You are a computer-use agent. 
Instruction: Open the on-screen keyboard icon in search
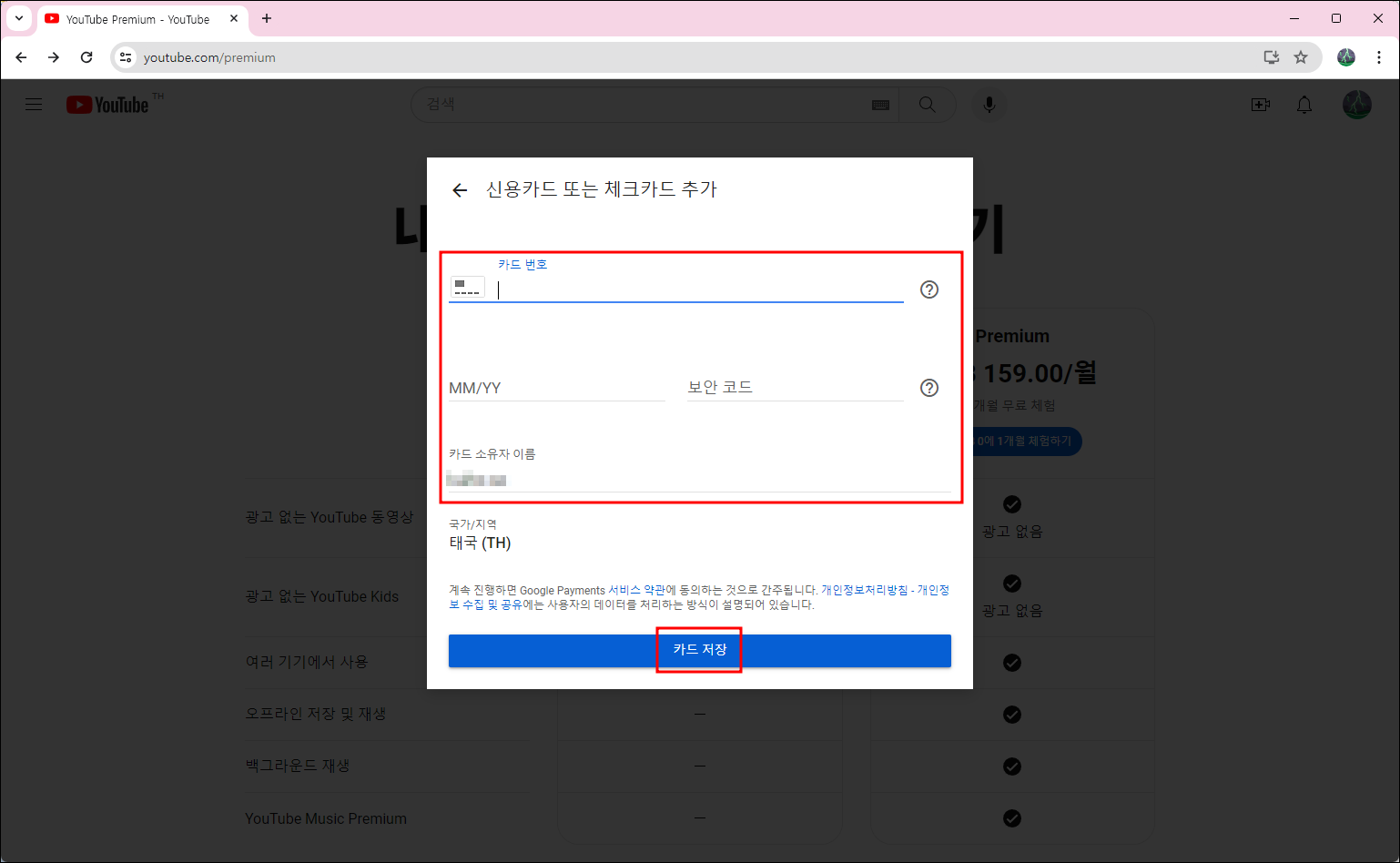880,105
